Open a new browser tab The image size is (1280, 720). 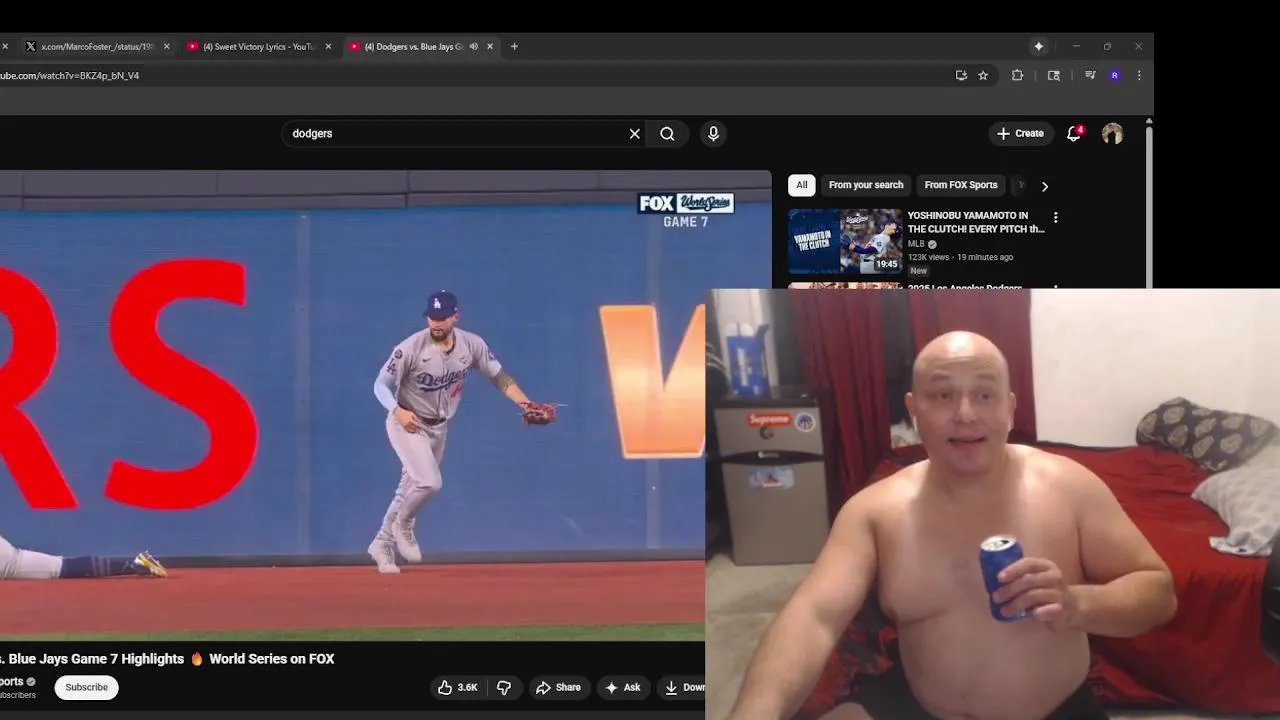514,46
